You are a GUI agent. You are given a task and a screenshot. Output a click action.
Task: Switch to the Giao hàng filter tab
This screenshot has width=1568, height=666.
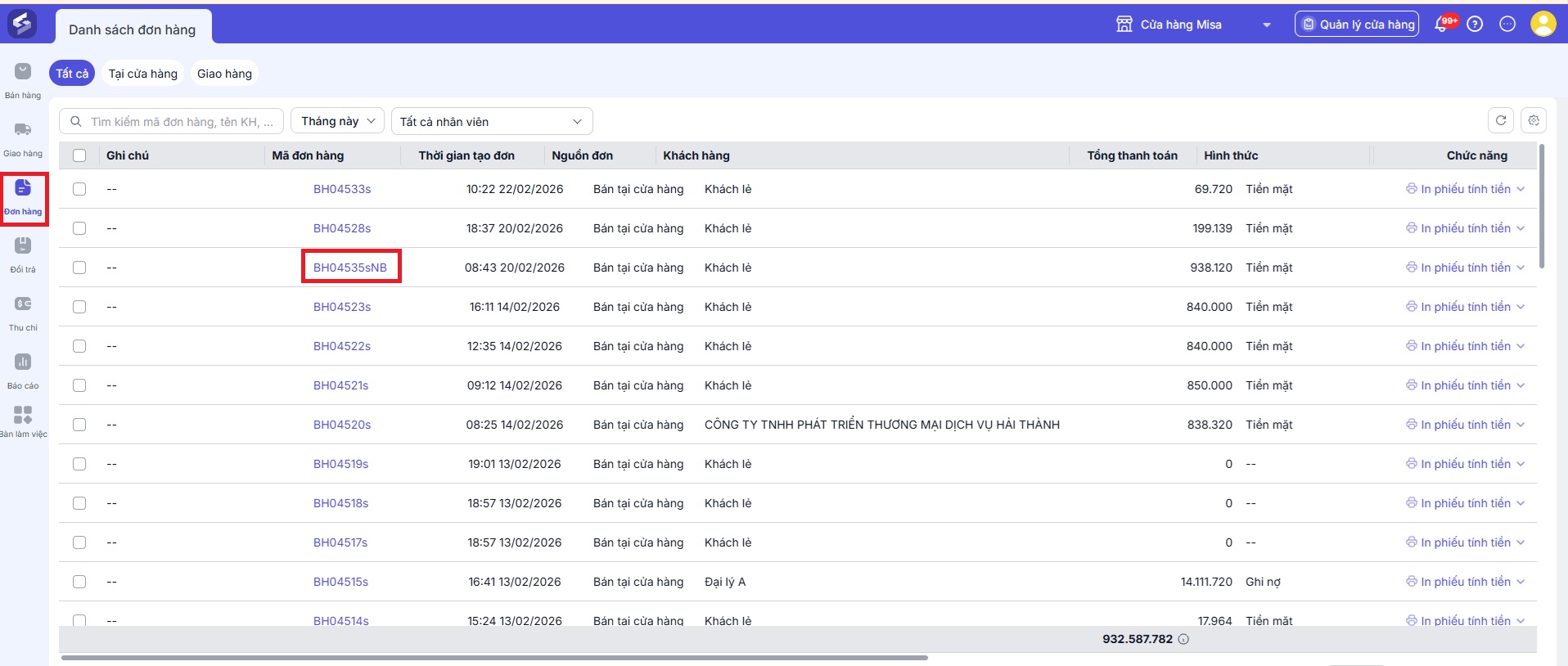pyautogui.click(x=224, y=74)
